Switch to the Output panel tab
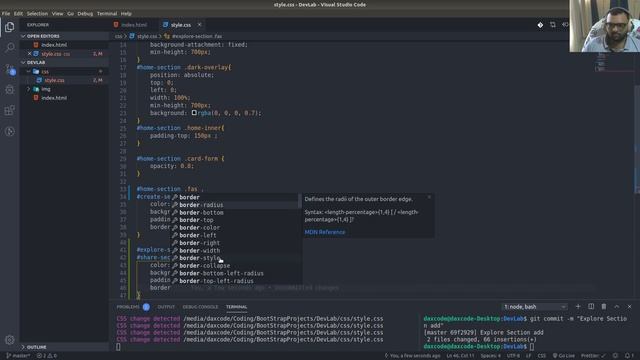 coord(166,307)
